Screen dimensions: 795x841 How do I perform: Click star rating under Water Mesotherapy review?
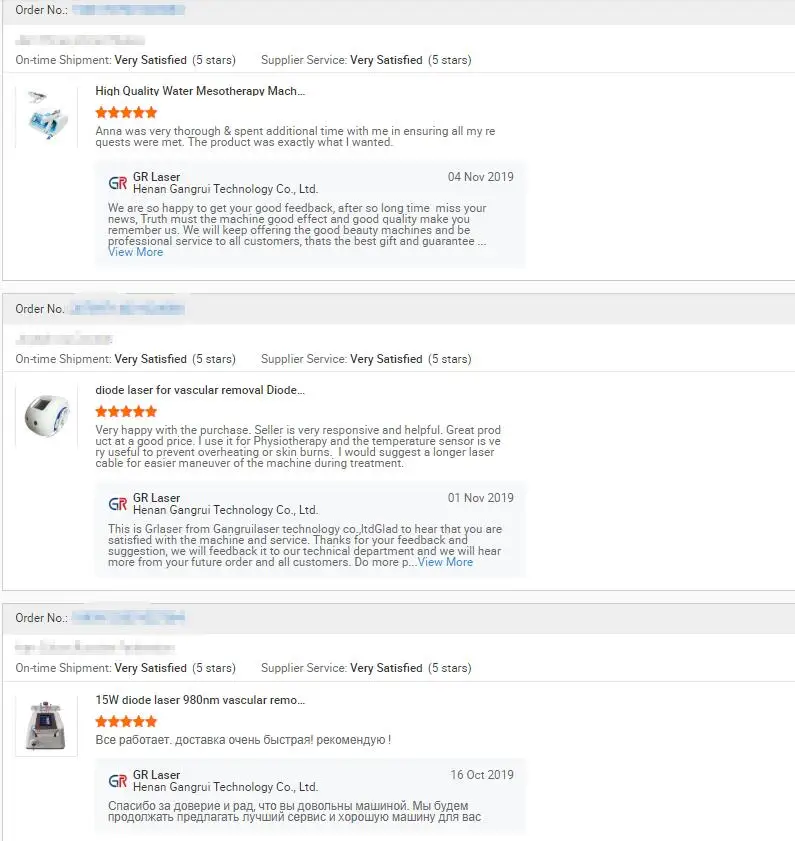coord(126,113)
